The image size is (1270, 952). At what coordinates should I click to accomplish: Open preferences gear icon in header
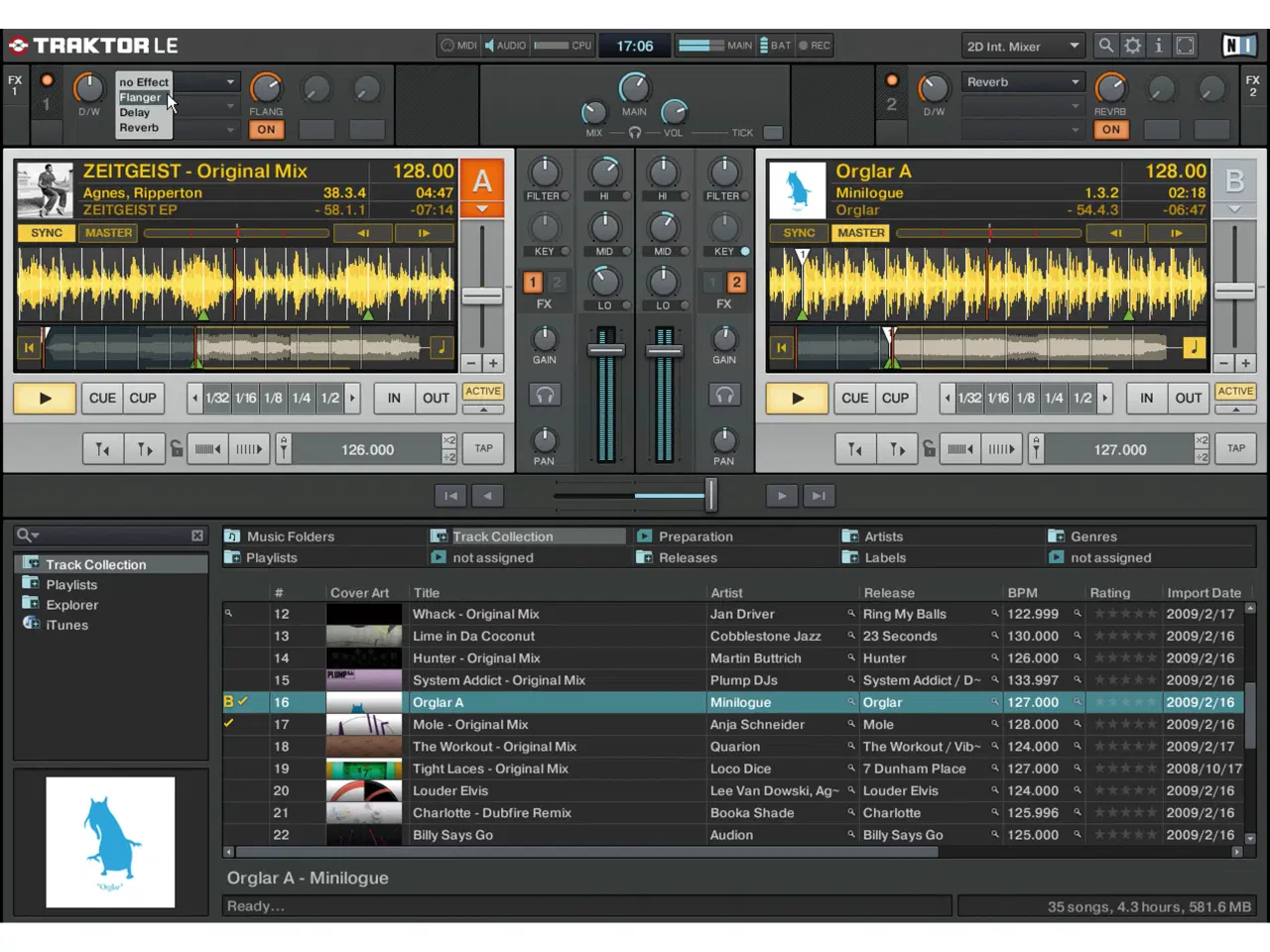pyautogui.click(x=1131, y=46)
